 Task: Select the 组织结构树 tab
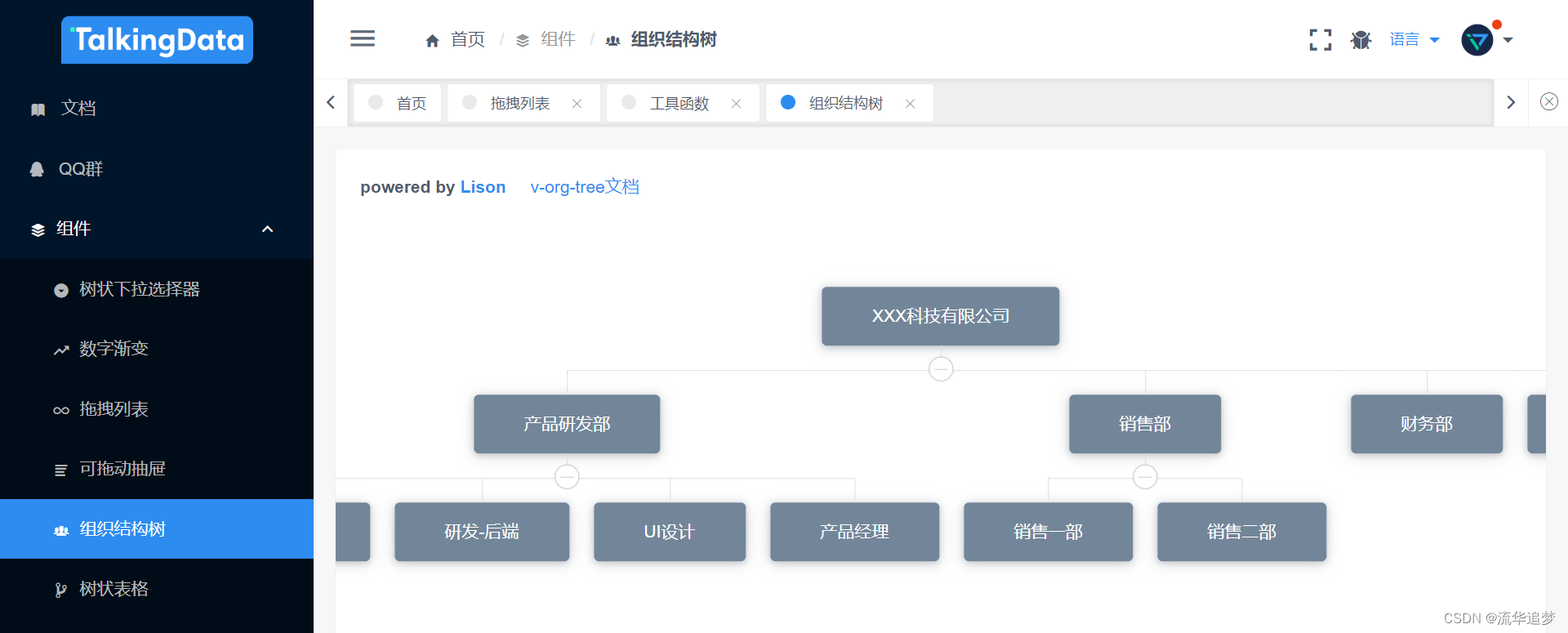[849, 103]
